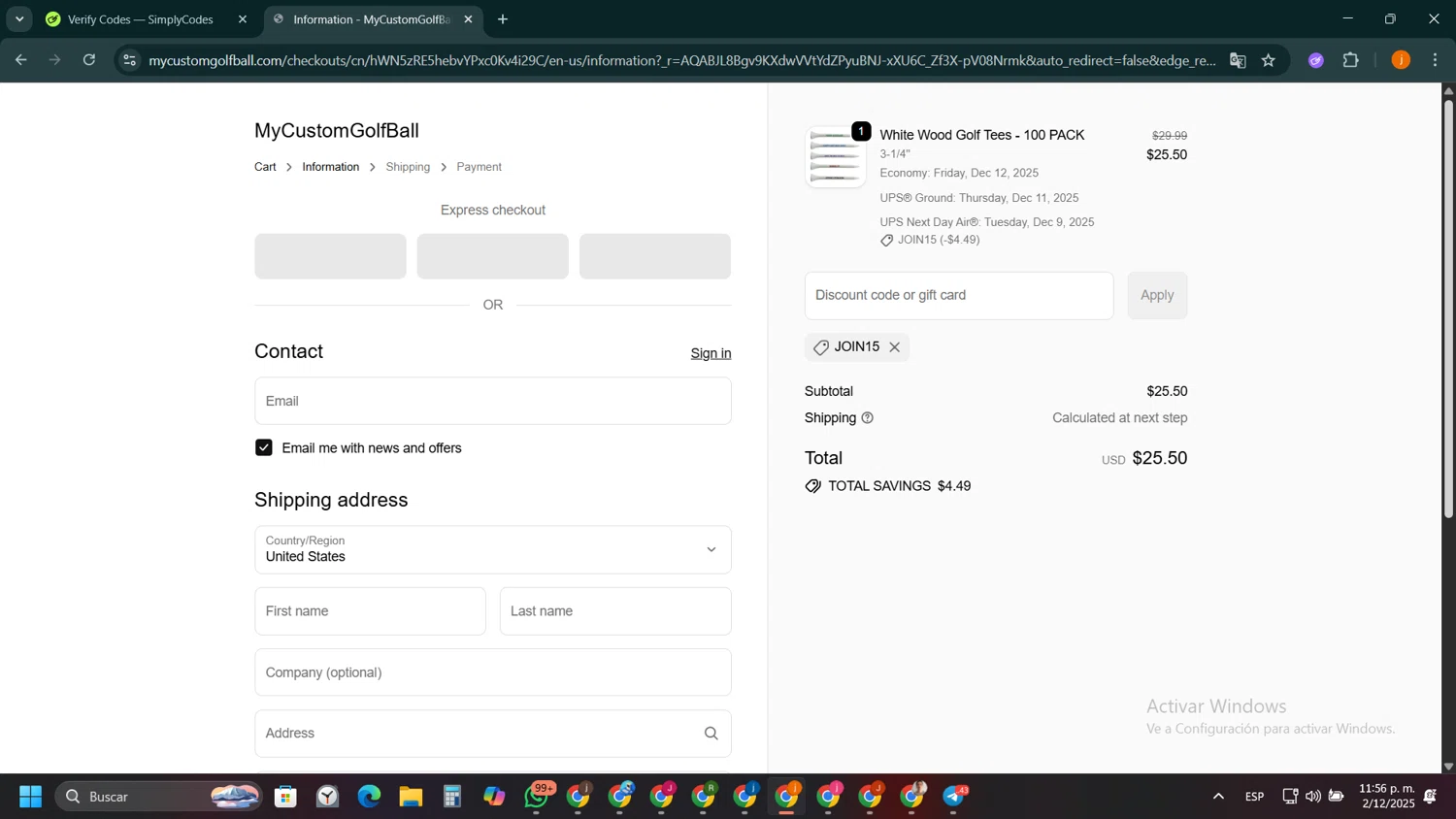Go to Cart breadcrumb
The height and width of the screenshot is (819, 1456).
[x=265, y=167]
